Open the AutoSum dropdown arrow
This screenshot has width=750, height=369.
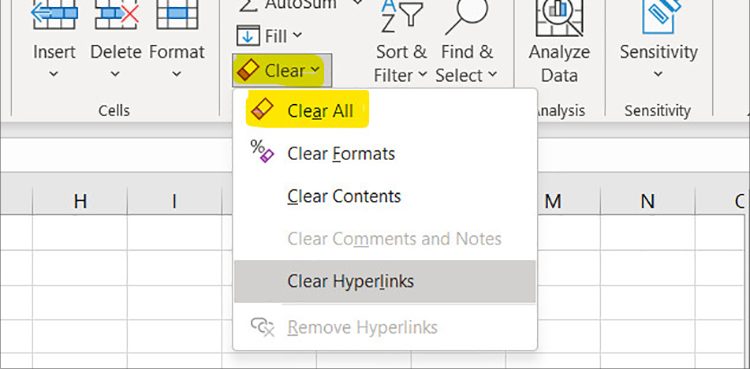coord(357,3)
